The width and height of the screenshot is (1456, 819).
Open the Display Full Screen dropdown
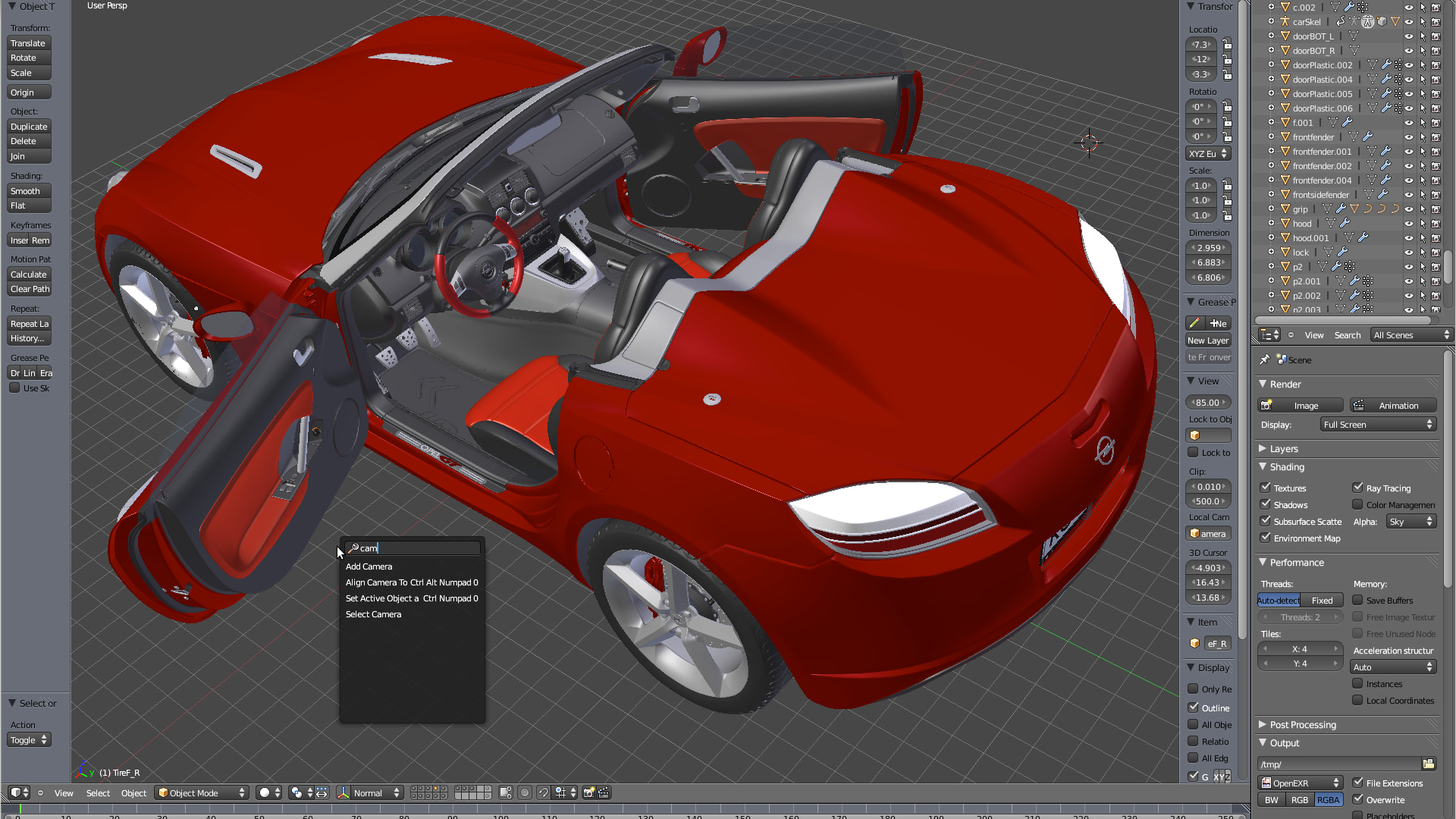click(1377, 425)
